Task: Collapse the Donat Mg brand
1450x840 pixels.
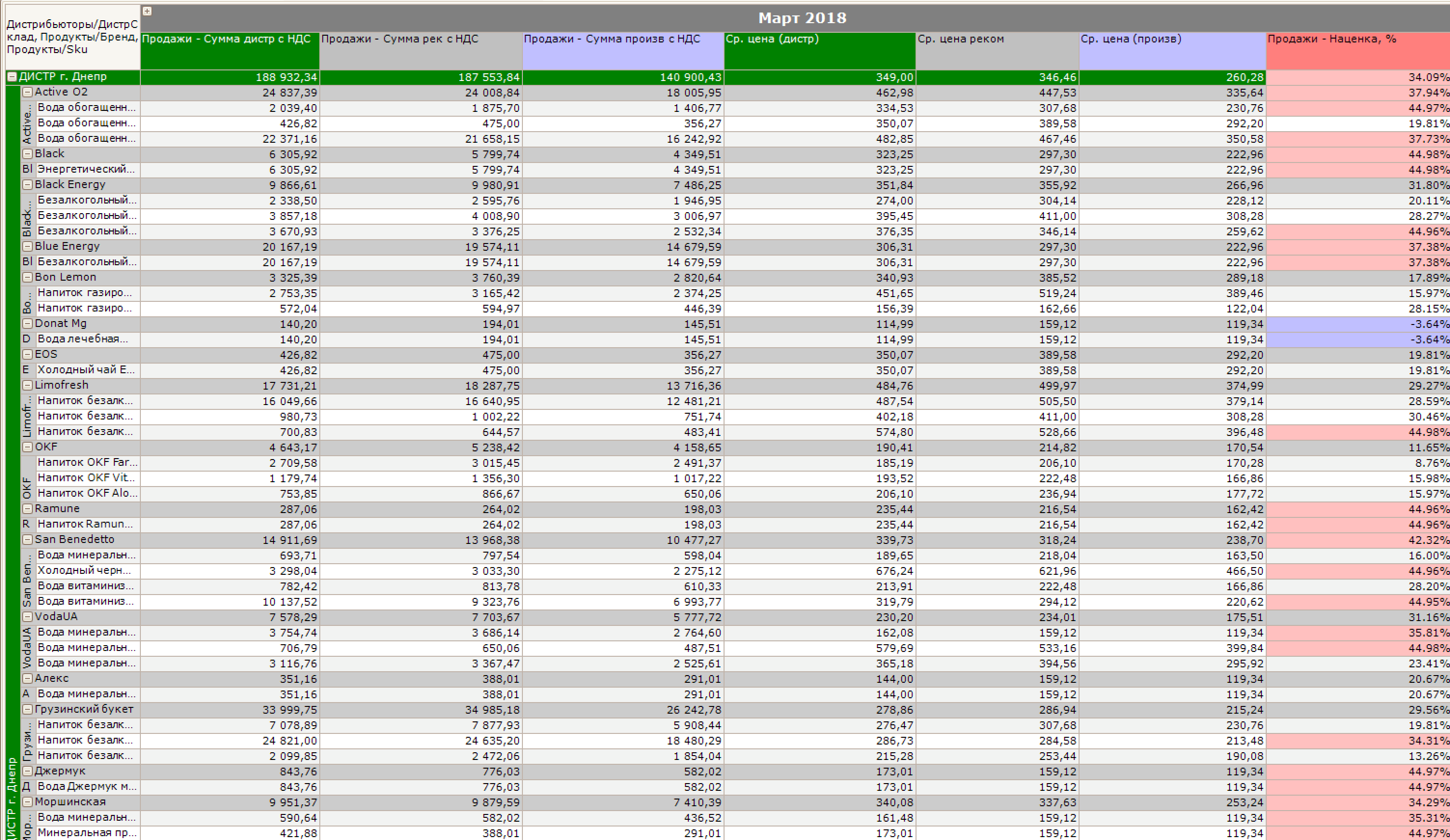Action: [27, 324]
